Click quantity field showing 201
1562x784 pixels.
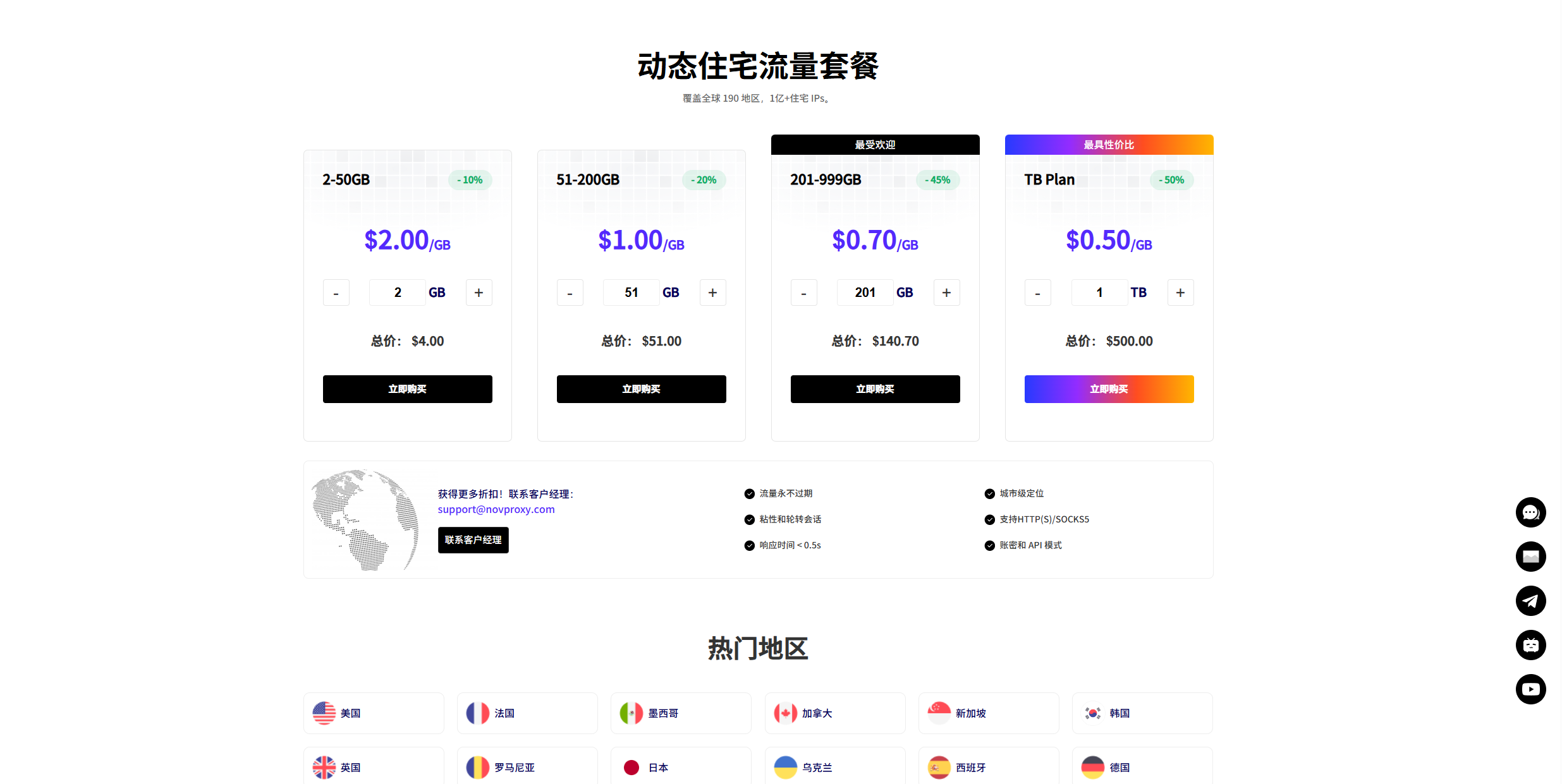click(x=865, y=292)
